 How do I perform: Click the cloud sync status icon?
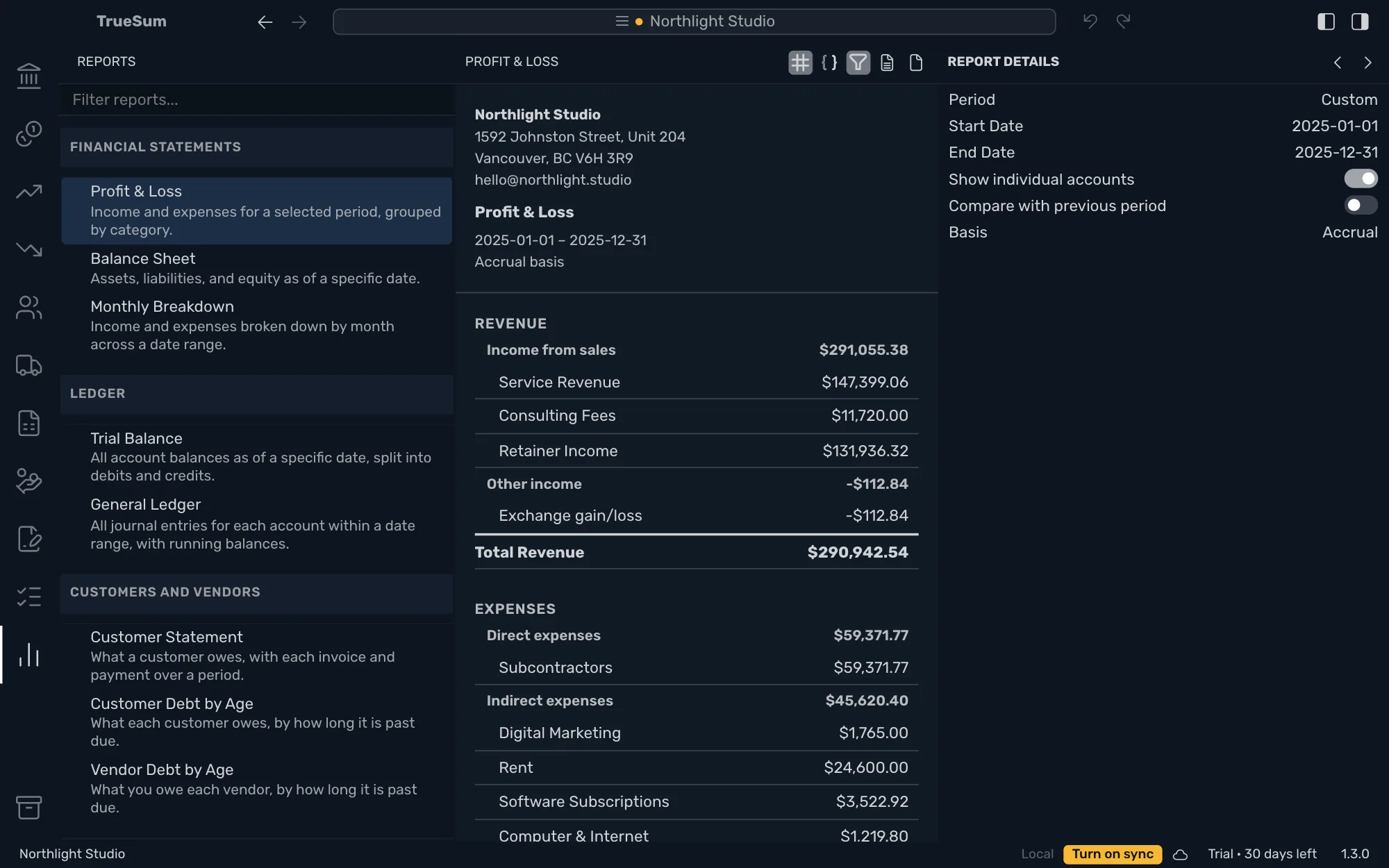click(1180, 854)
